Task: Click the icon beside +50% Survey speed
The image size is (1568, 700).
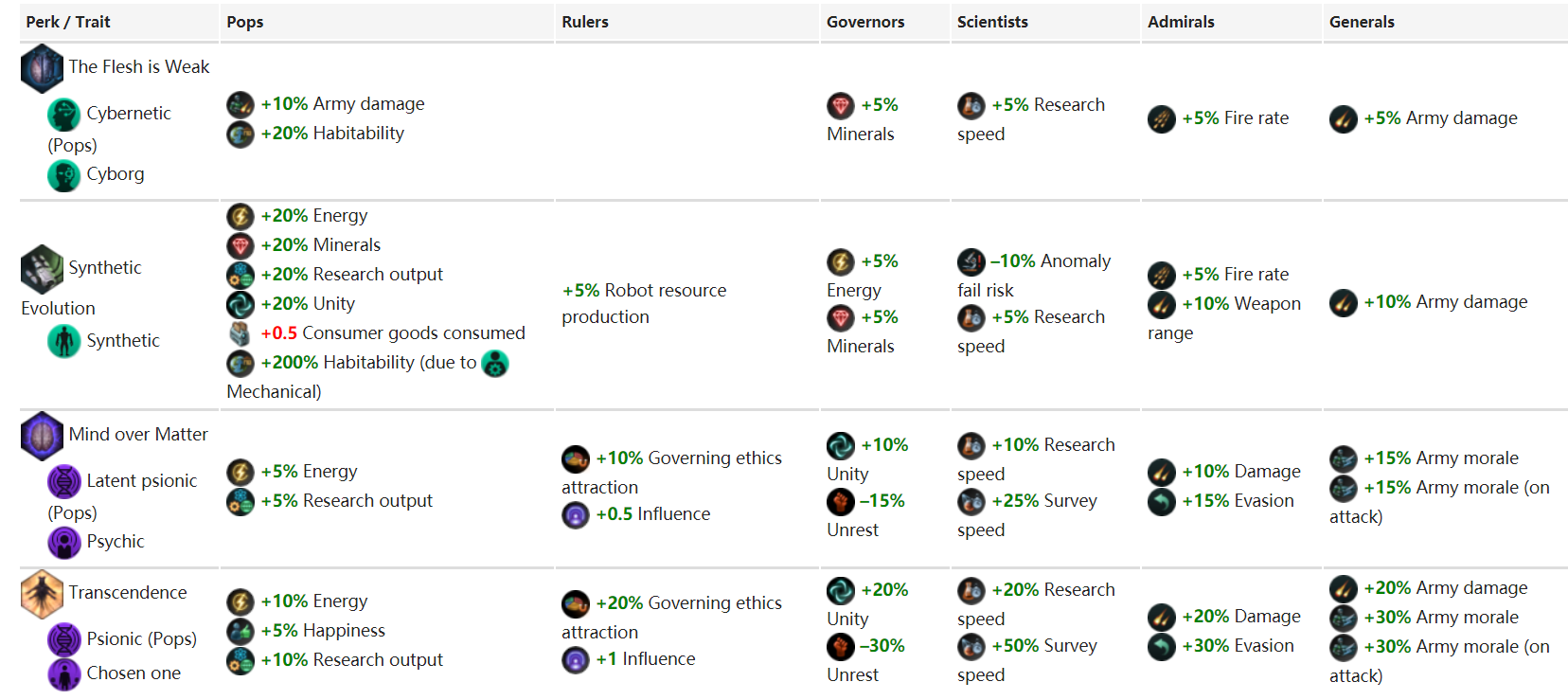Action: click(971, 646)
